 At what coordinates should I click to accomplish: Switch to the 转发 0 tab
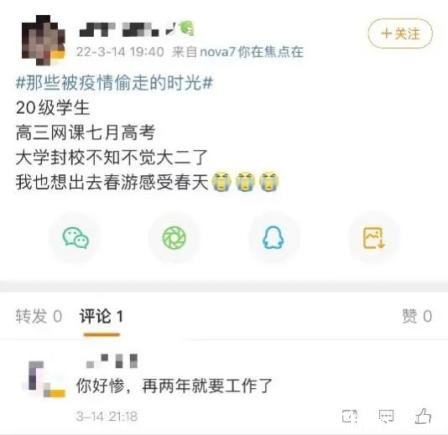click(39, 316)
